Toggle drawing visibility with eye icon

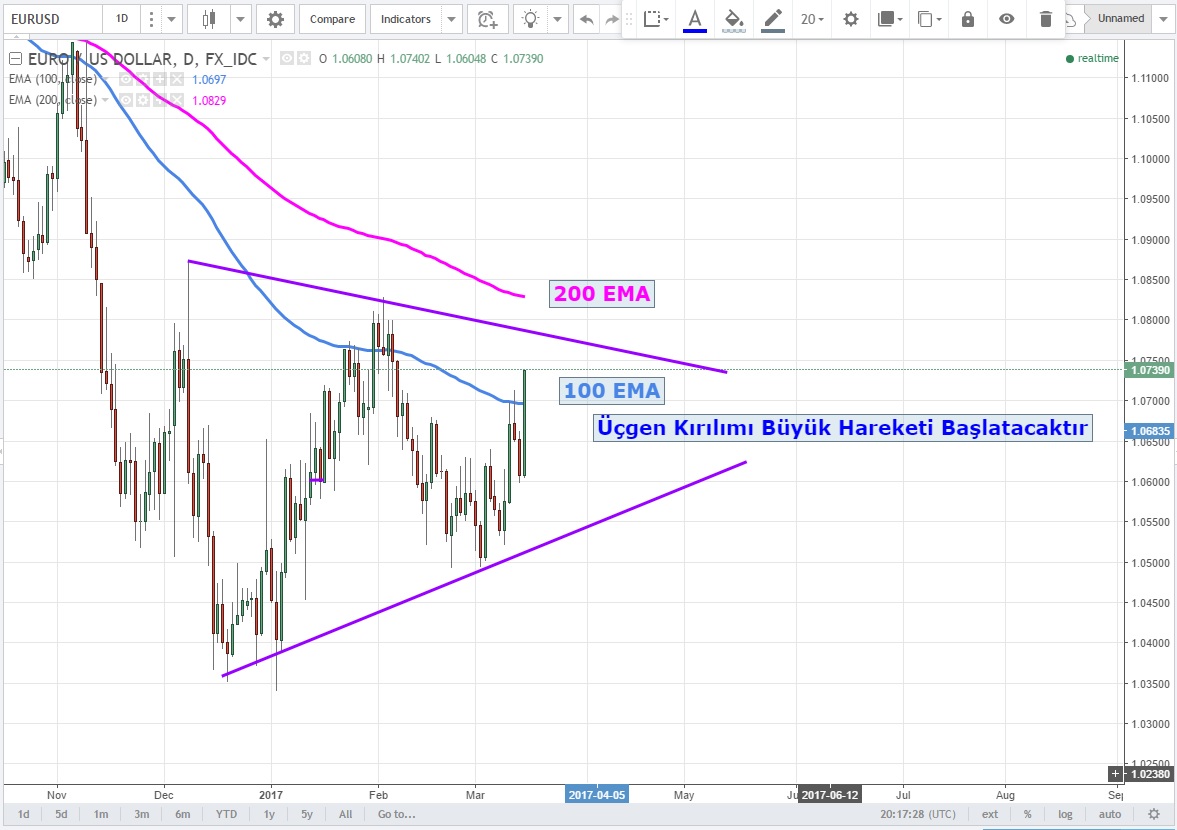tap(1007, 19)
